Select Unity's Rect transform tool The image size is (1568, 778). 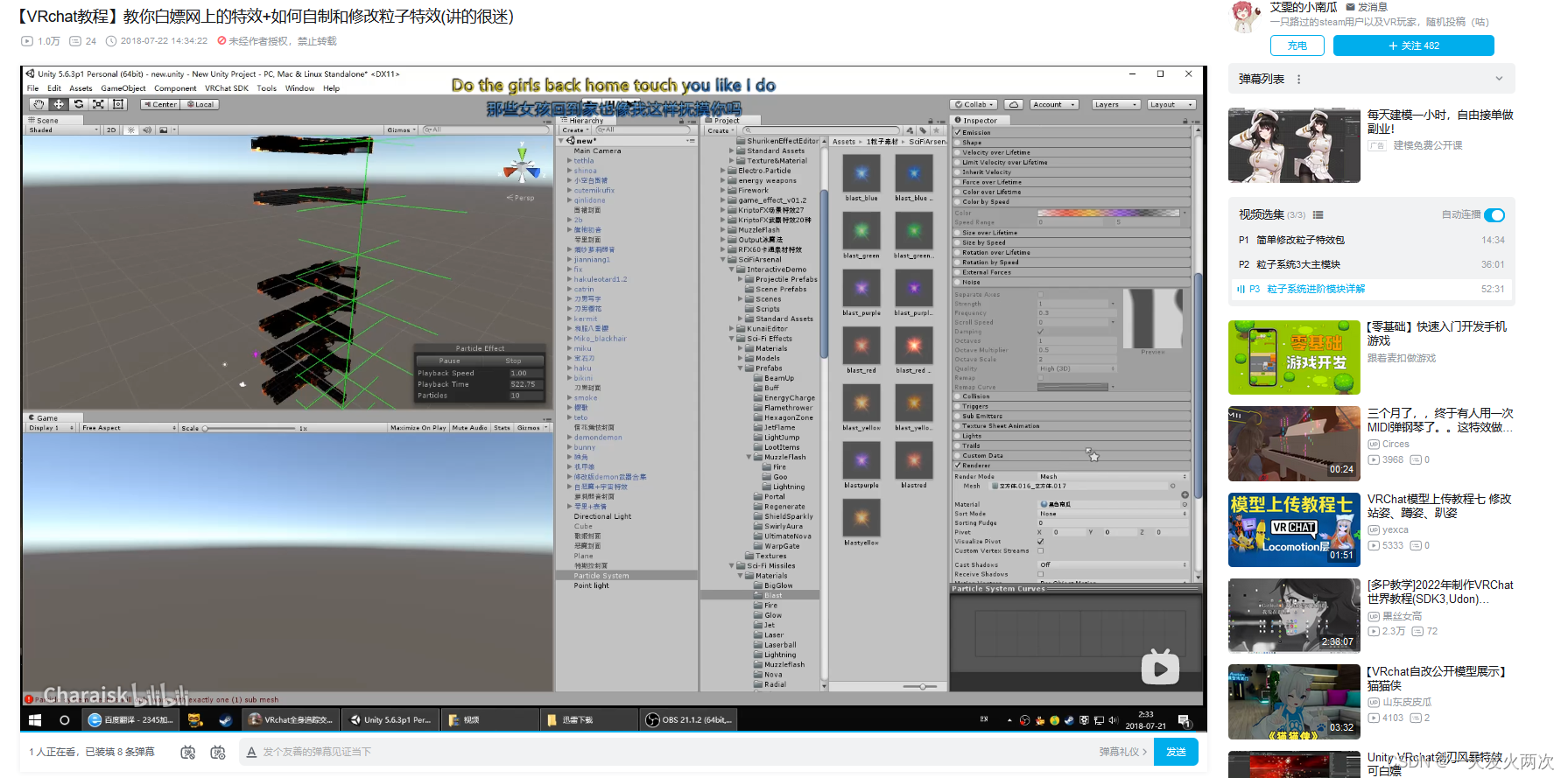click(x=119, y=104)
